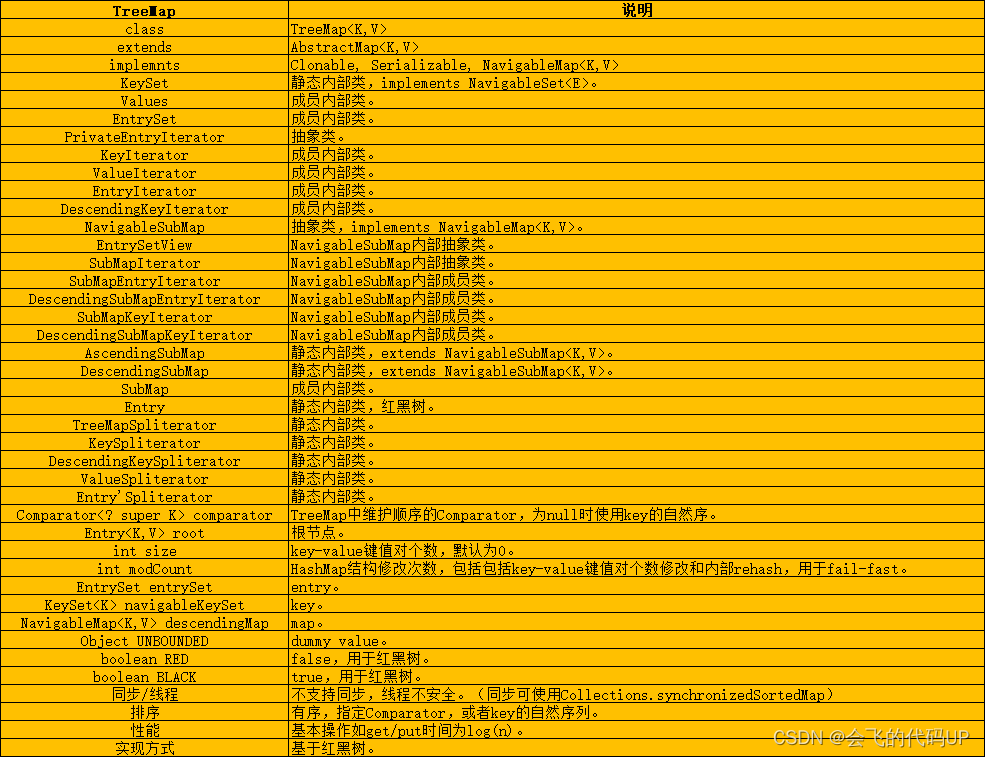Click the 'ValueSpliterator' cell

coord(144,479)
